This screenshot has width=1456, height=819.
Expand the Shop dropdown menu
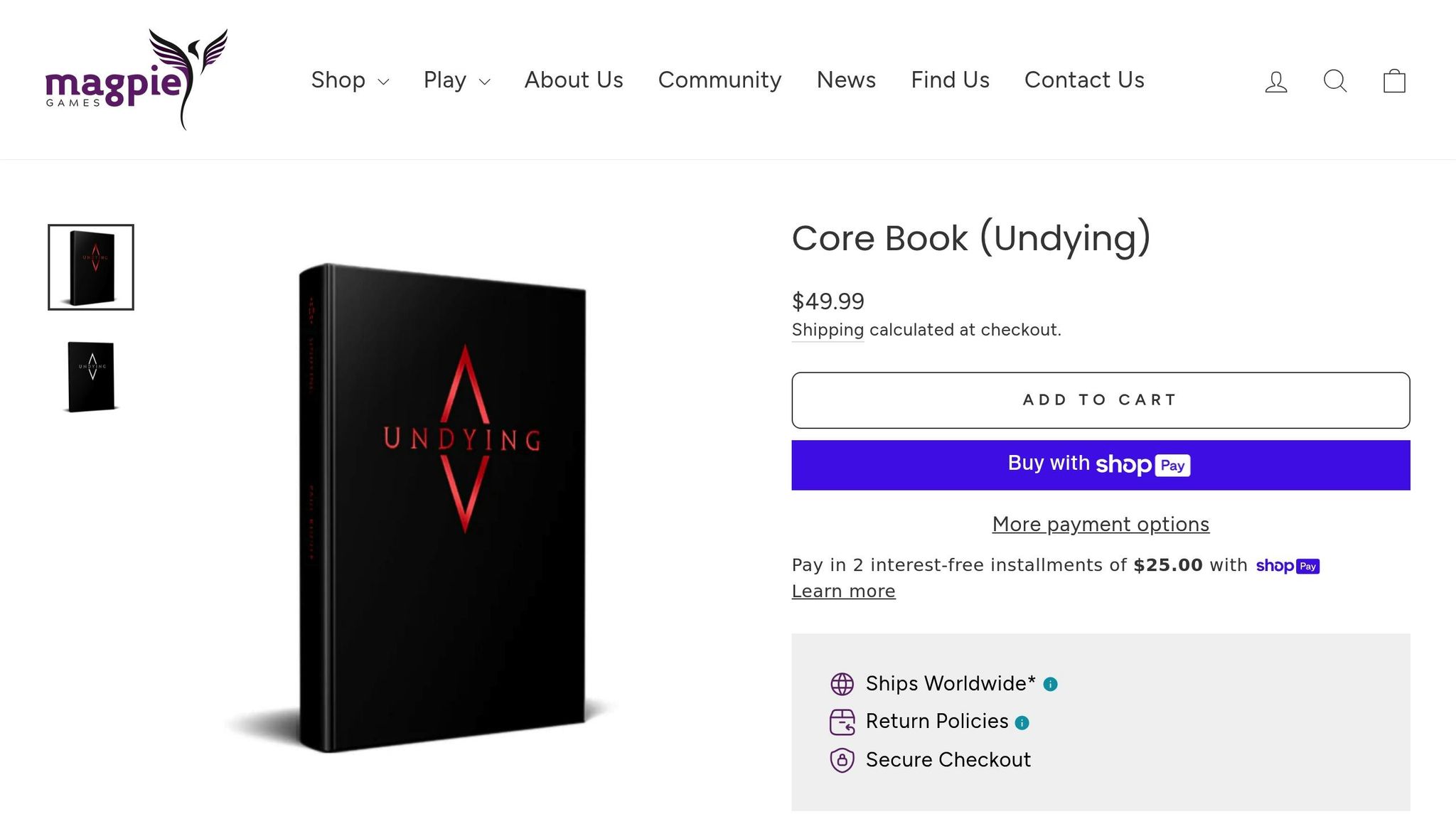click(x=350, y=80)
